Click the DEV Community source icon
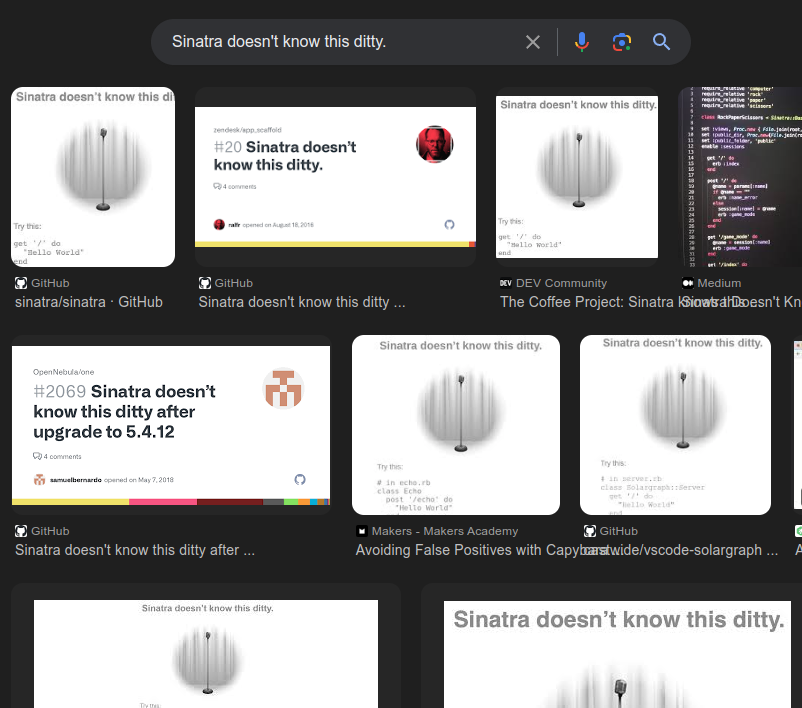The image size is (802, 708). (x=505, y=283)
